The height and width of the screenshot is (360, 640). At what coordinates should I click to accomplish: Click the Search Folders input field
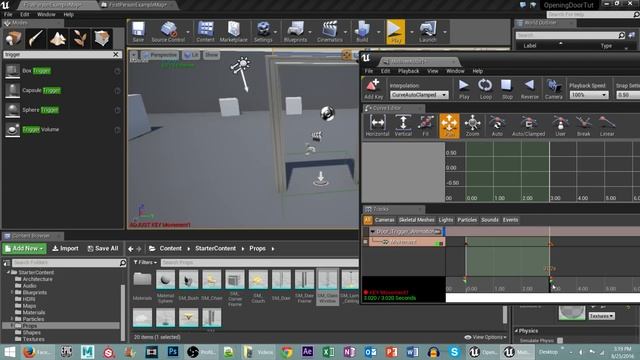tap(65, 262)
